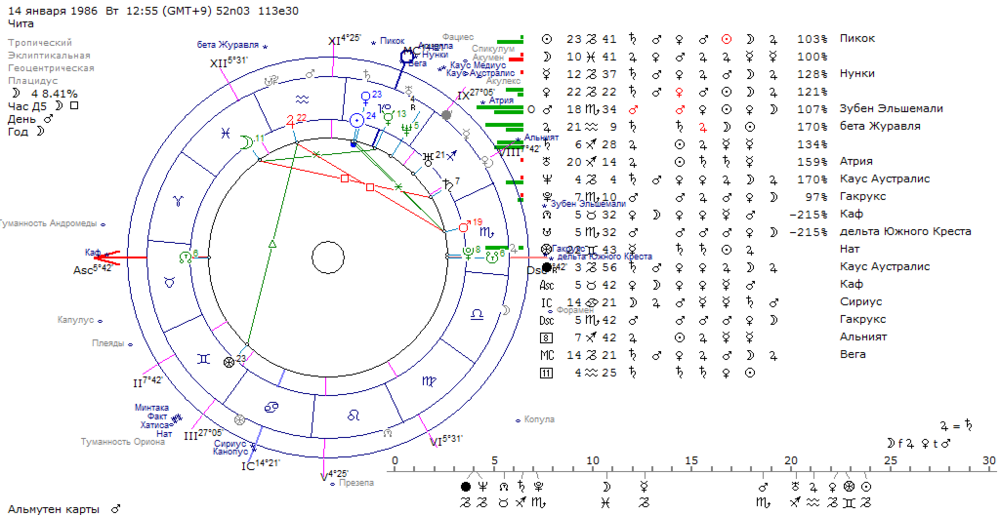Select the blue Venus glyph marked 23 in wheel
This screenshot has height=515, width=1000.
pos(366,98)
